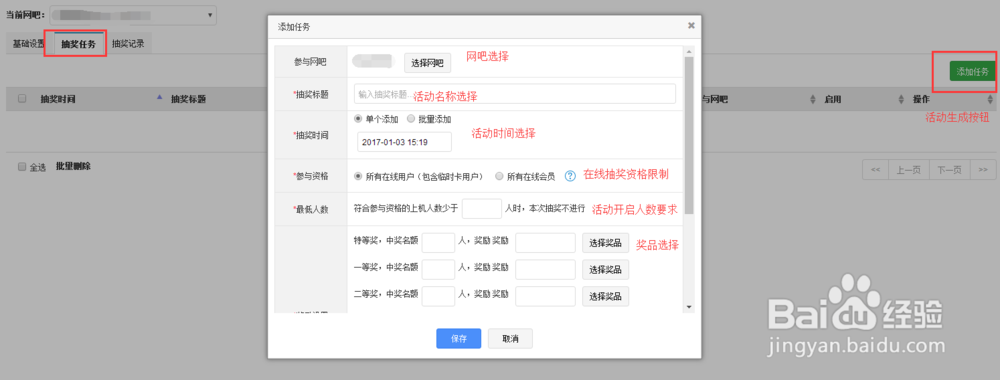Image resolution: width=1000 pixels, height=380 pixels.
Task: Click the 批量删除 link
Action: (x=73, y=166)
